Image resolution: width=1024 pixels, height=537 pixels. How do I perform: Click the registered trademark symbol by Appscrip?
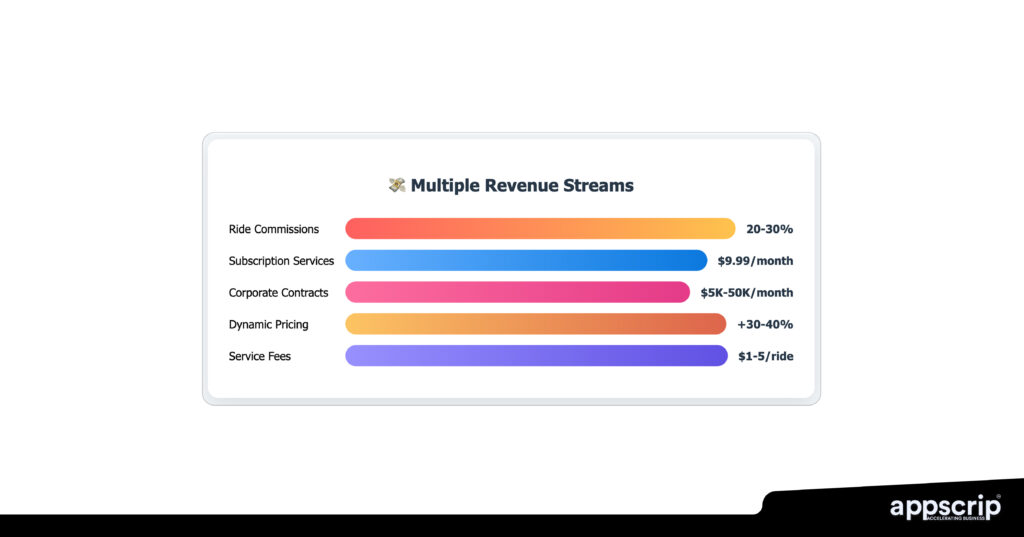pyautogui.click(x=998, y=495)
